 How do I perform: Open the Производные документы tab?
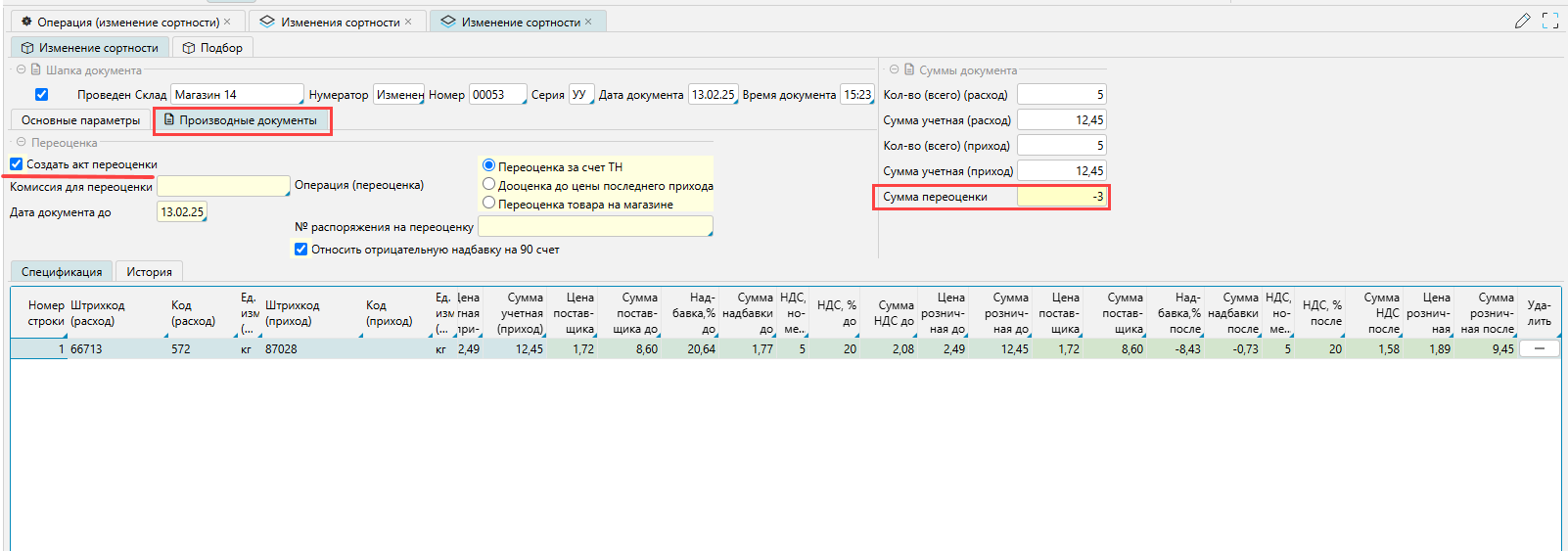[x=242, y=120]
